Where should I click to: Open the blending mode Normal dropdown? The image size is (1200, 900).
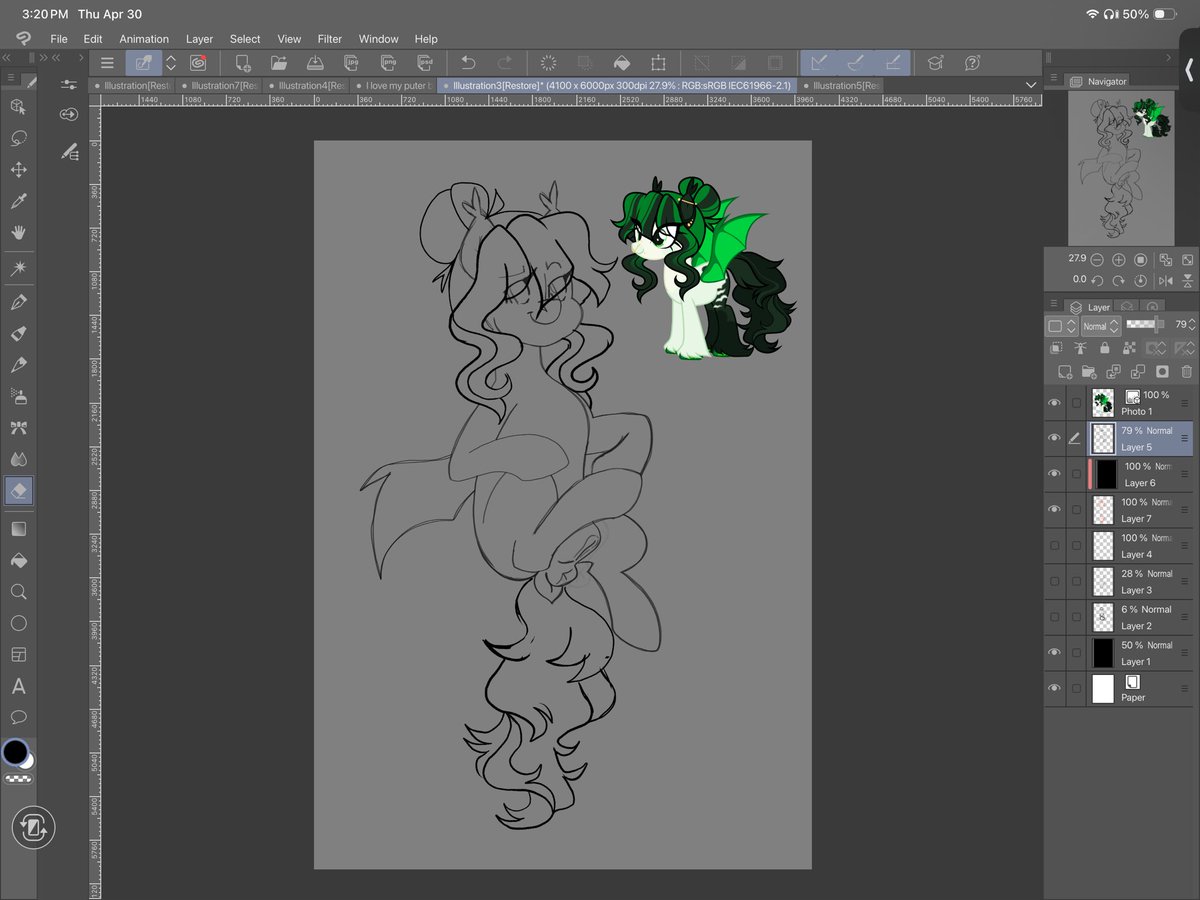coord(1100,326)
